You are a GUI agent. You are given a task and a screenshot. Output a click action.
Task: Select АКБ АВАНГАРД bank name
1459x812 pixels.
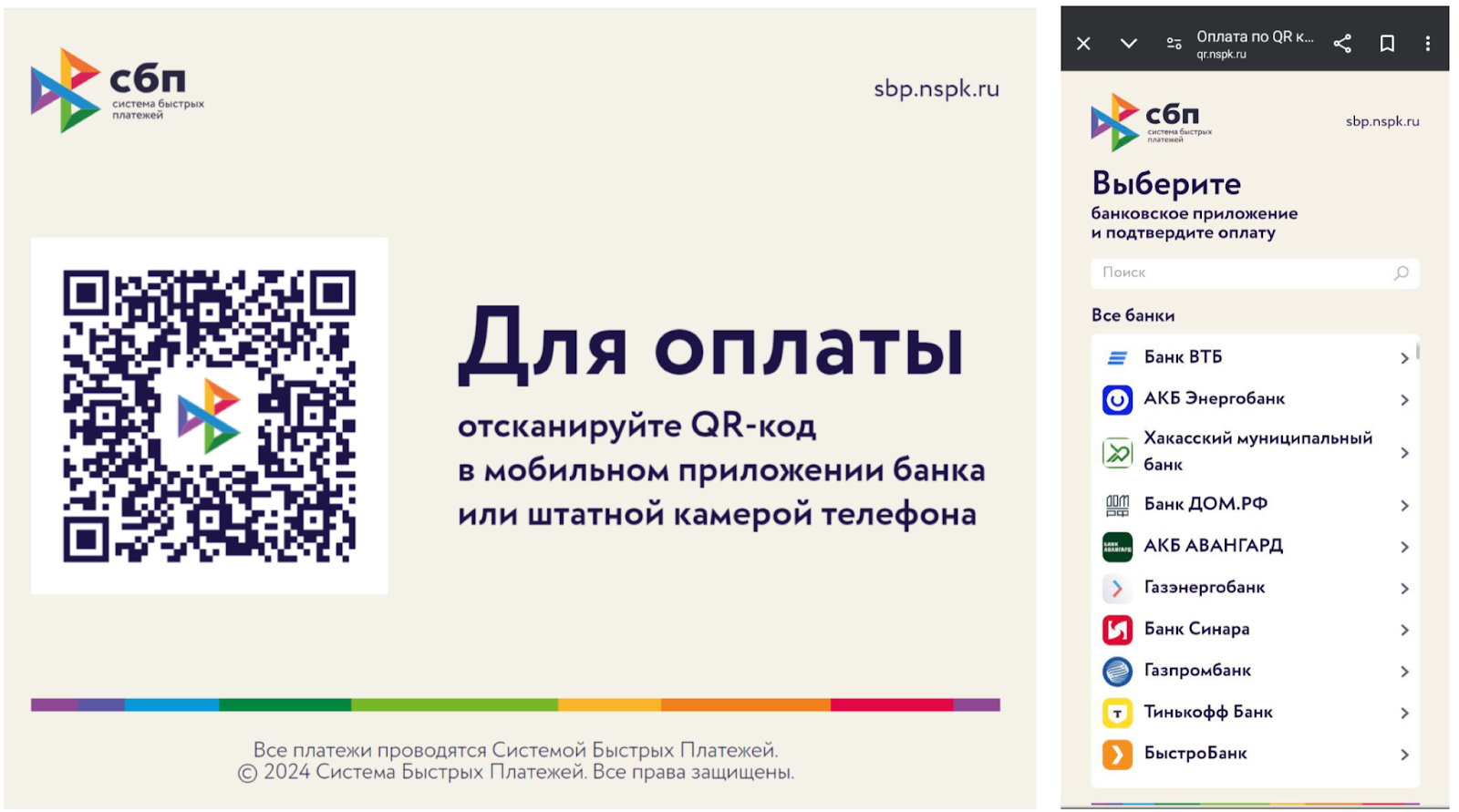[x=1213, y=546]
